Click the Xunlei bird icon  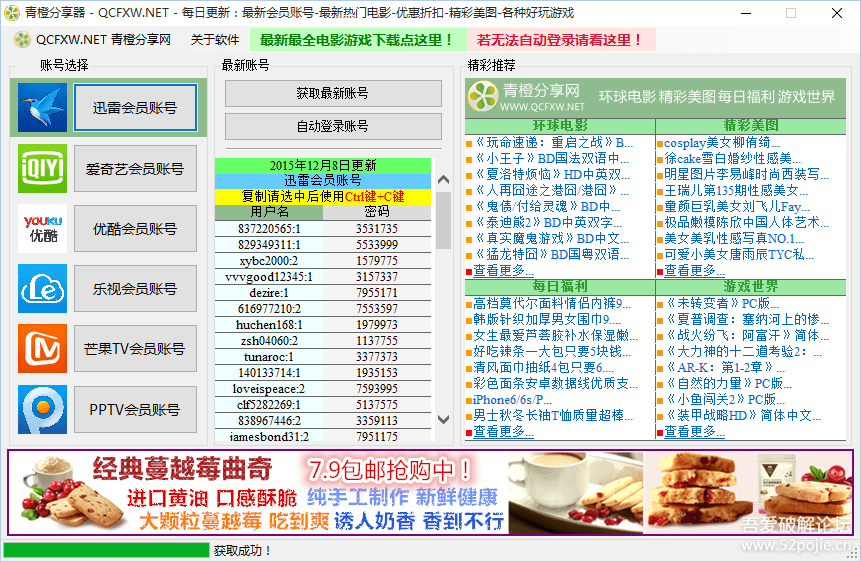[42, 108]
